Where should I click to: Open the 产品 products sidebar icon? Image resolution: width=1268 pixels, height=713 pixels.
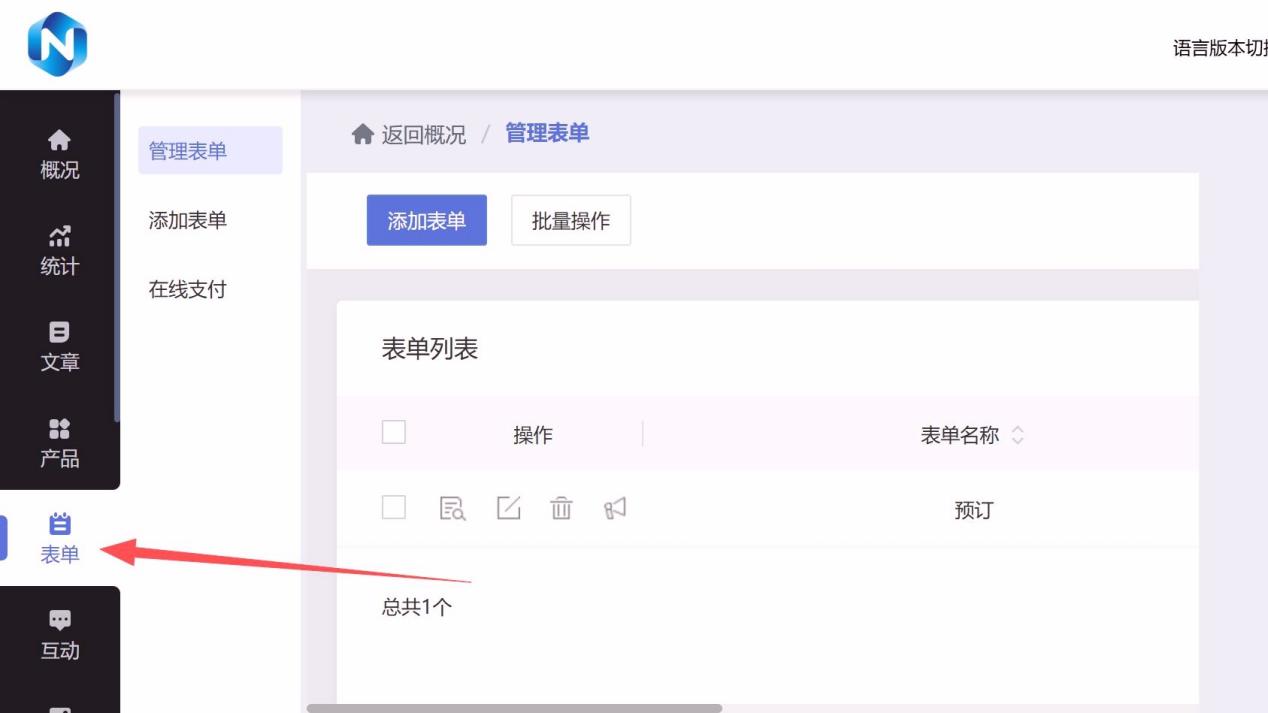pos(60,442)
